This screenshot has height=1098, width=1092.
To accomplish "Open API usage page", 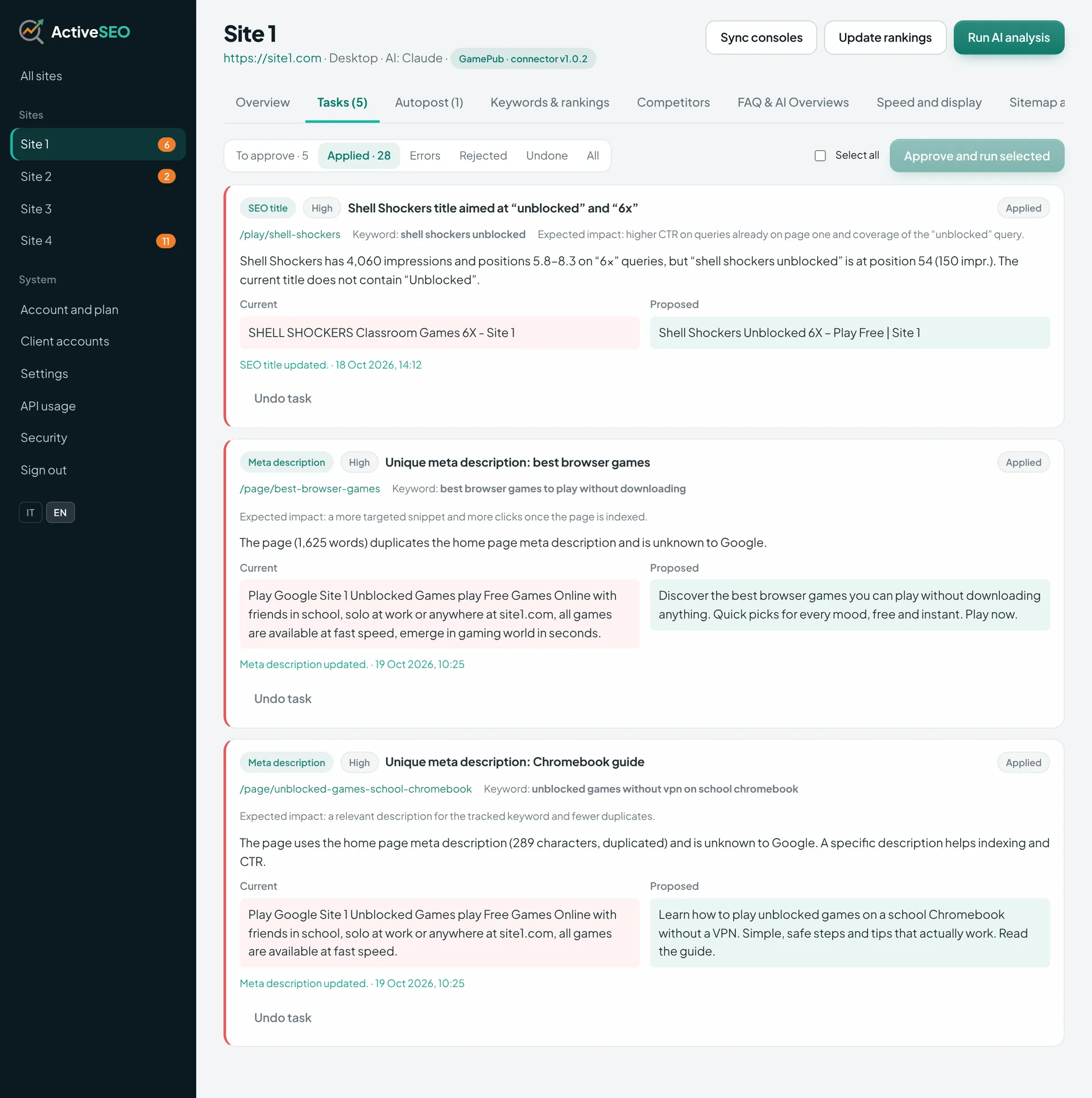I will tap(98, 406).
